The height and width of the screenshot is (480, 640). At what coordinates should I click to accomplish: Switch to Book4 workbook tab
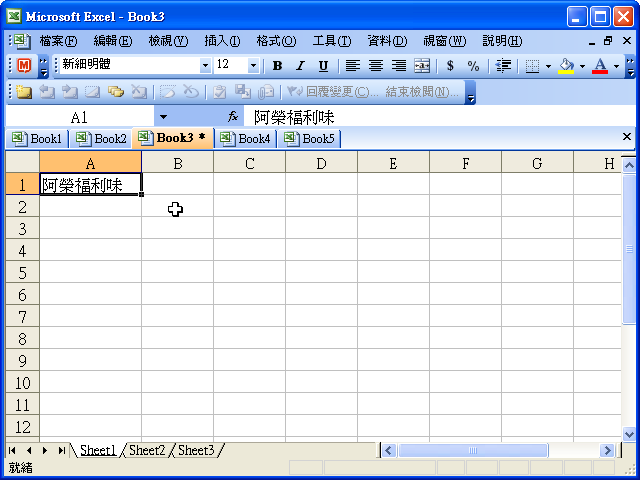click(x=246, y=139)
